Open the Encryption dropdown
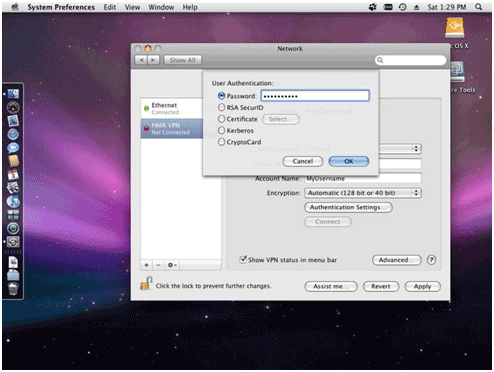The height and width of the screenshot is (372, 494). (363, 193)
